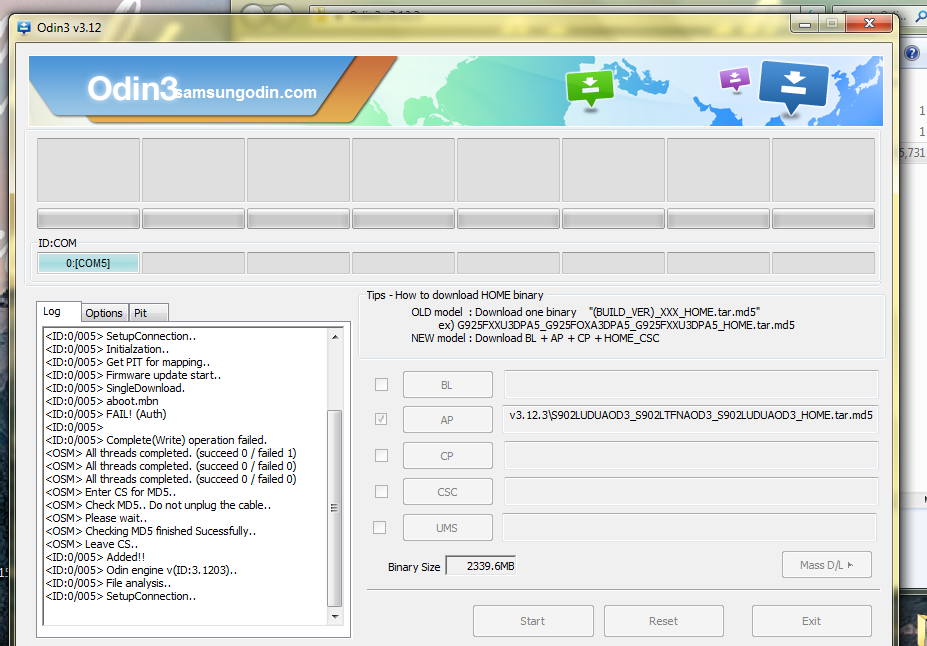Click the Odin3 samsungodin.com banner logo

tap(202, 90)
